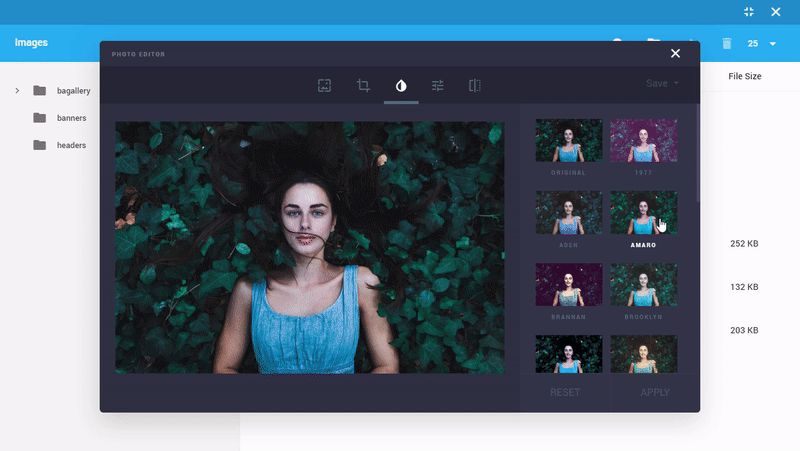Click the 132 KB file size
800x451 pixels.
pyautogui.click(x=744, y=287)
